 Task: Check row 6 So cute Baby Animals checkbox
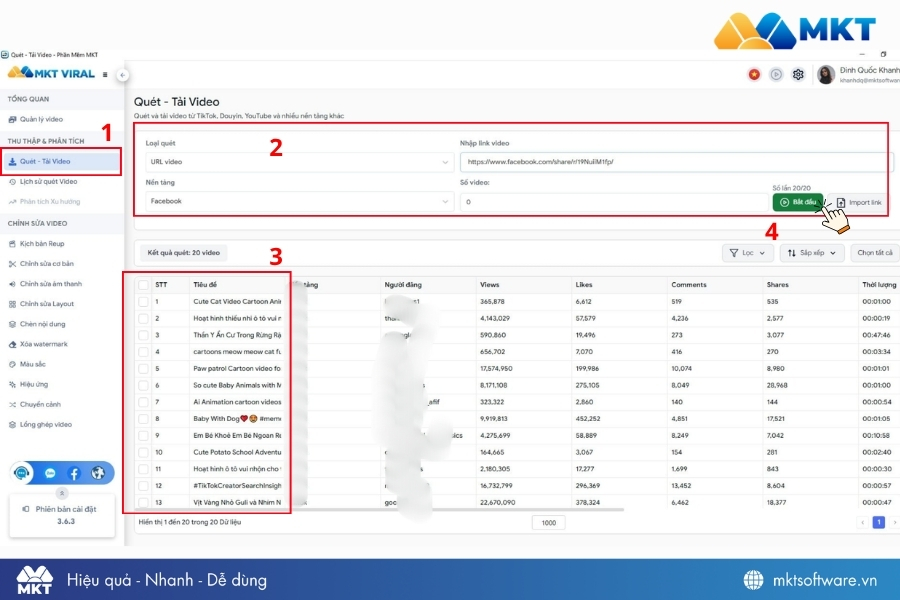click(143, 385)
